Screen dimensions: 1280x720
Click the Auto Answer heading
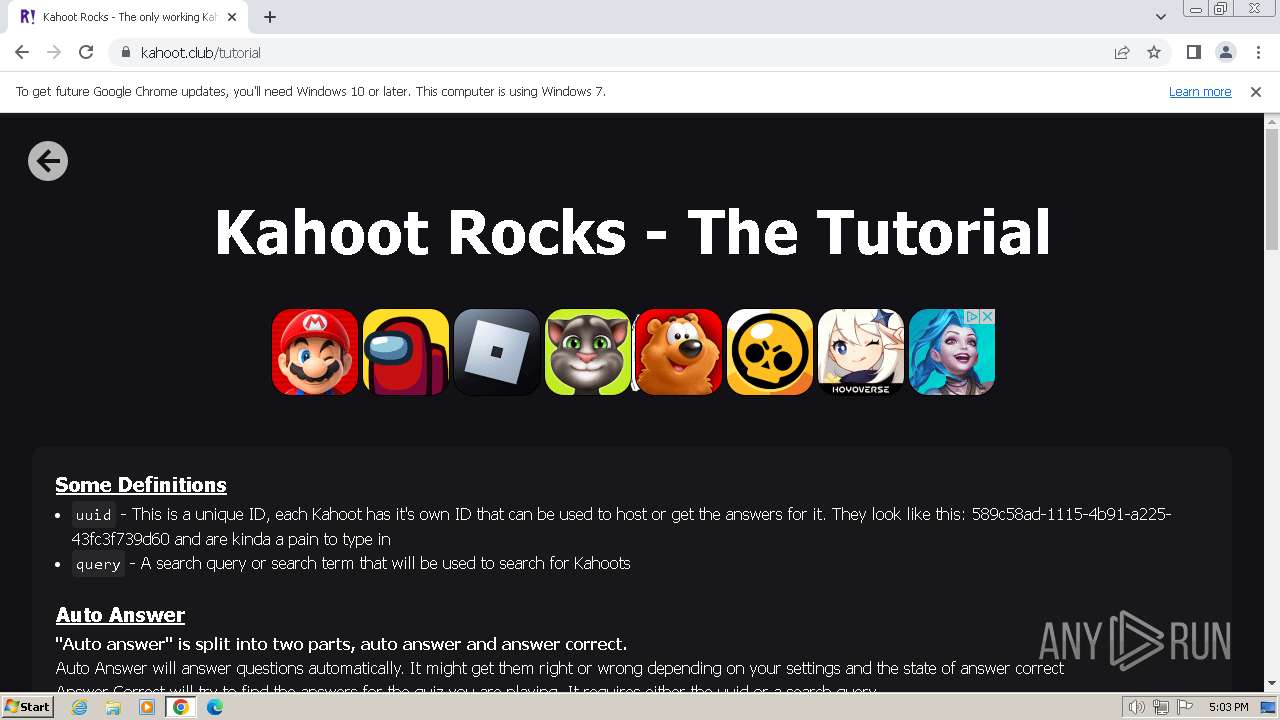(120, 615)
